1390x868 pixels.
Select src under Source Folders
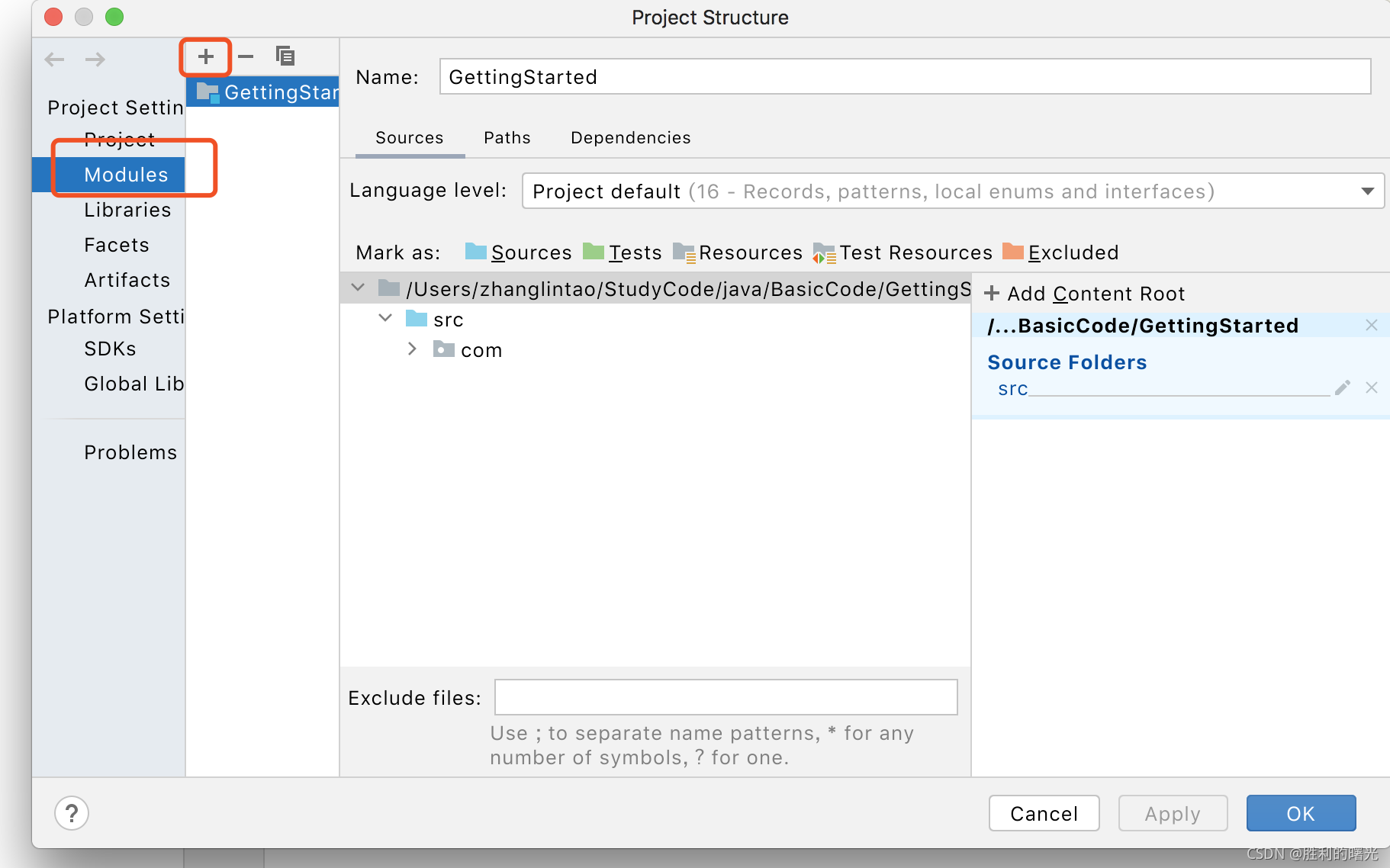point(1013,389)
